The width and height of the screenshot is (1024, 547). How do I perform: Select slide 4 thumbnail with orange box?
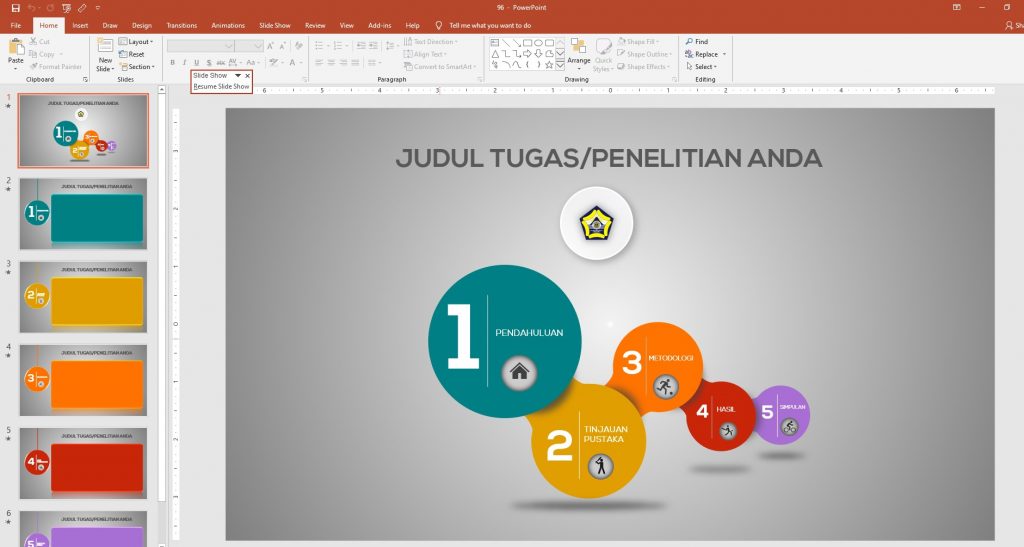(84, 381)
